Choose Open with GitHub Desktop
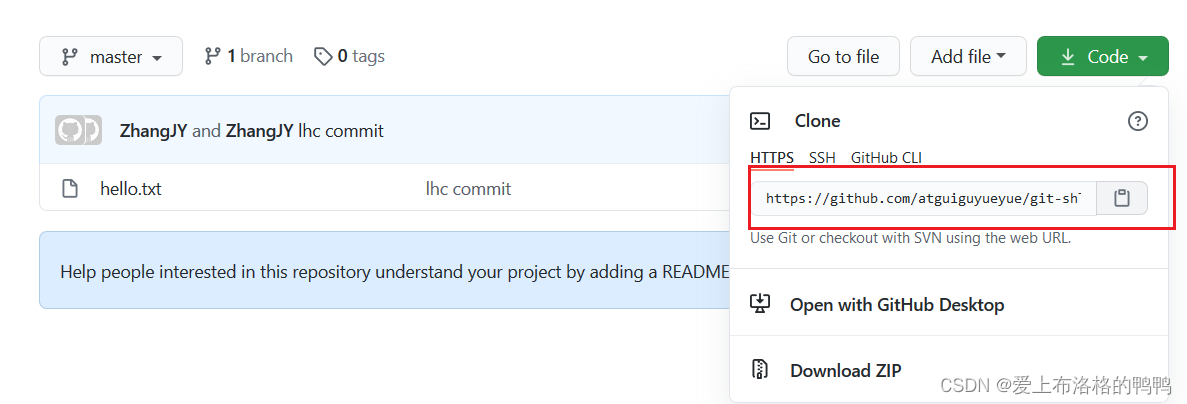The image size is (1187, 404). 897,305
